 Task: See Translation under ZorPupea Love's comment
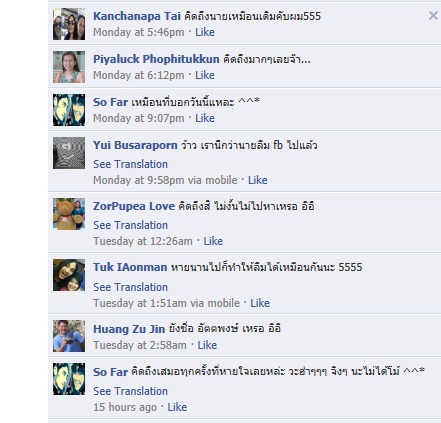coord(130,225)
